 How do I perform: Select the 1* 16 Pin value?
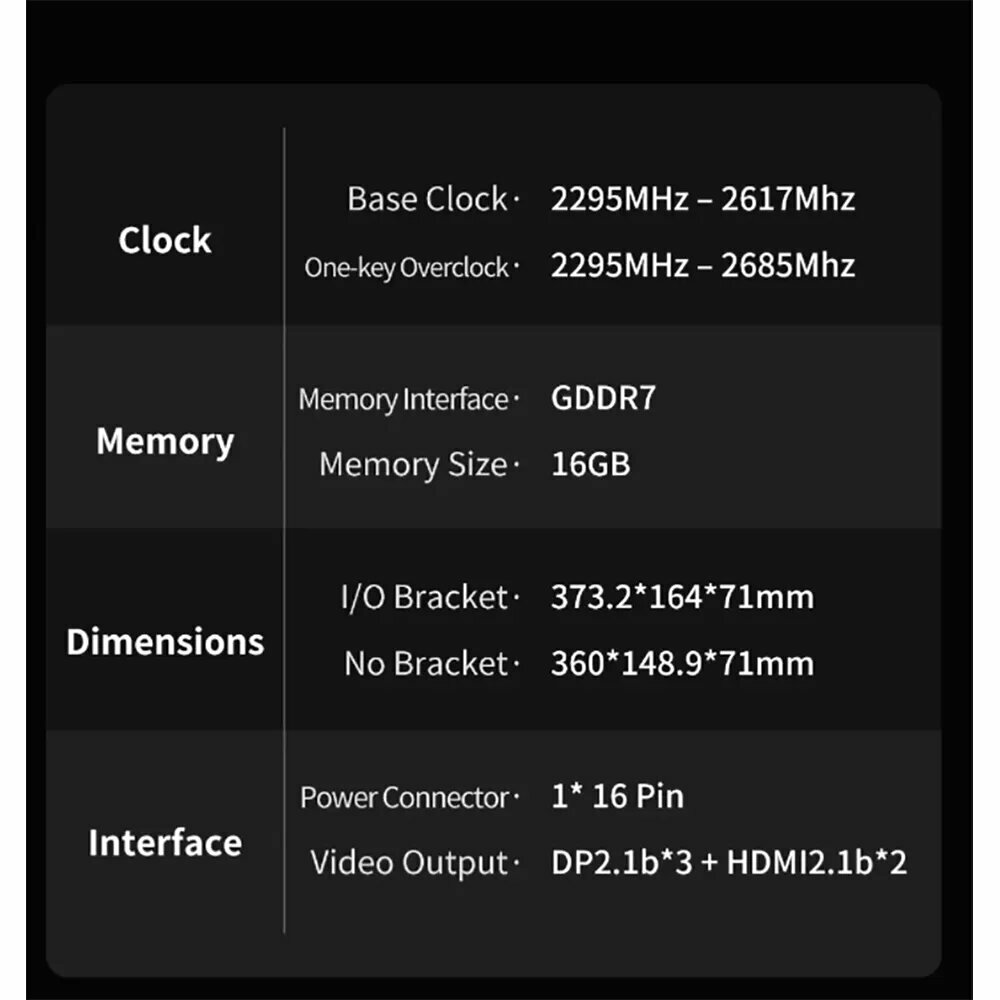point(617,796)
